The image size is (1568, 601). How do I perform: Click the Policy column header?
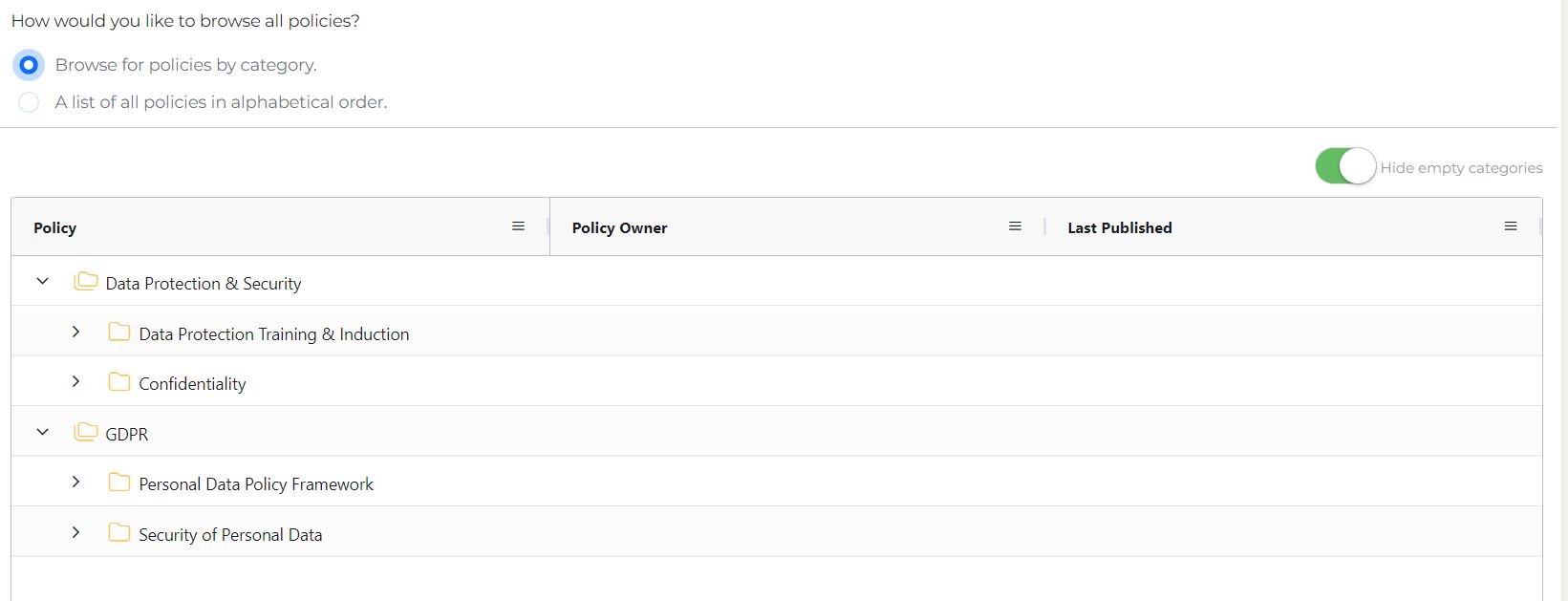pos(54,227)
